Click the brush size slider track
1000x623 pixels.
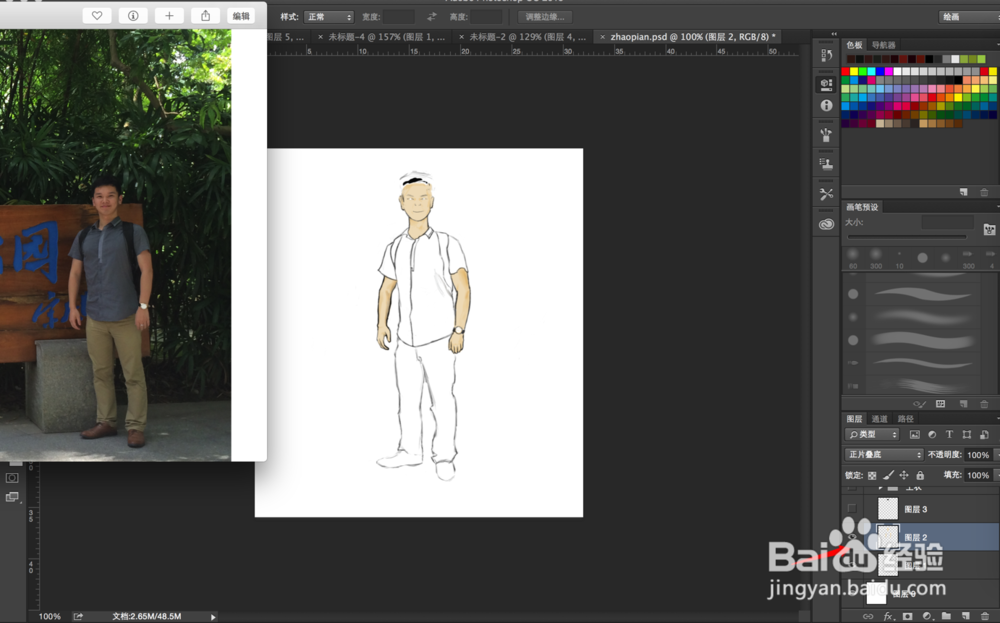click(907, 237)
